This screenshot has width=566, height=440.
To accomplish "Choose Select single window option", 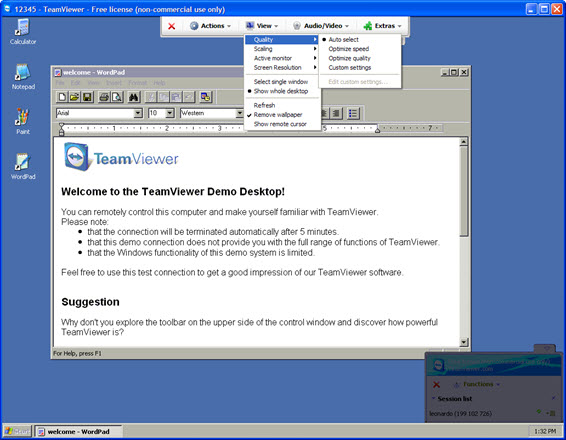I will pyautogui.click(x=282, y=82).
